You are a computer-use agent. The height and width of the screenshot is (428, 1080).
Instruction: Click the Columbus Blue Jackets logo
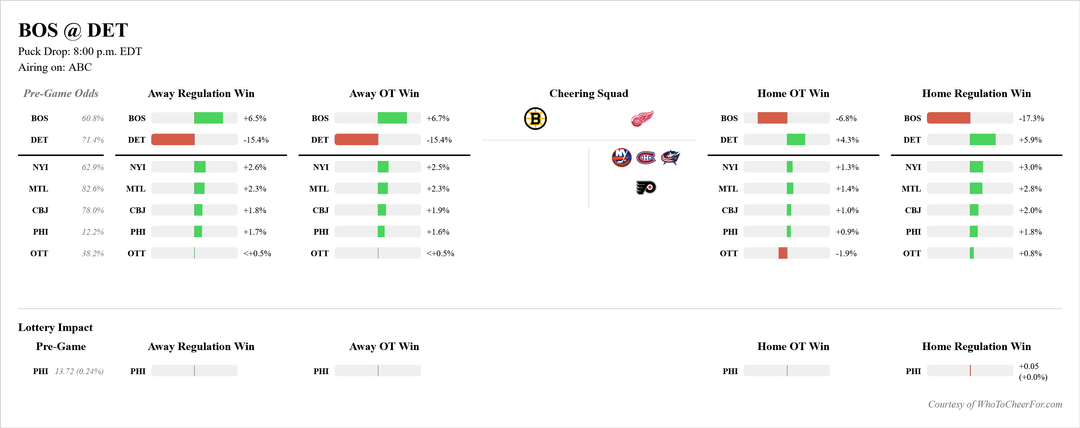point(670,157)
